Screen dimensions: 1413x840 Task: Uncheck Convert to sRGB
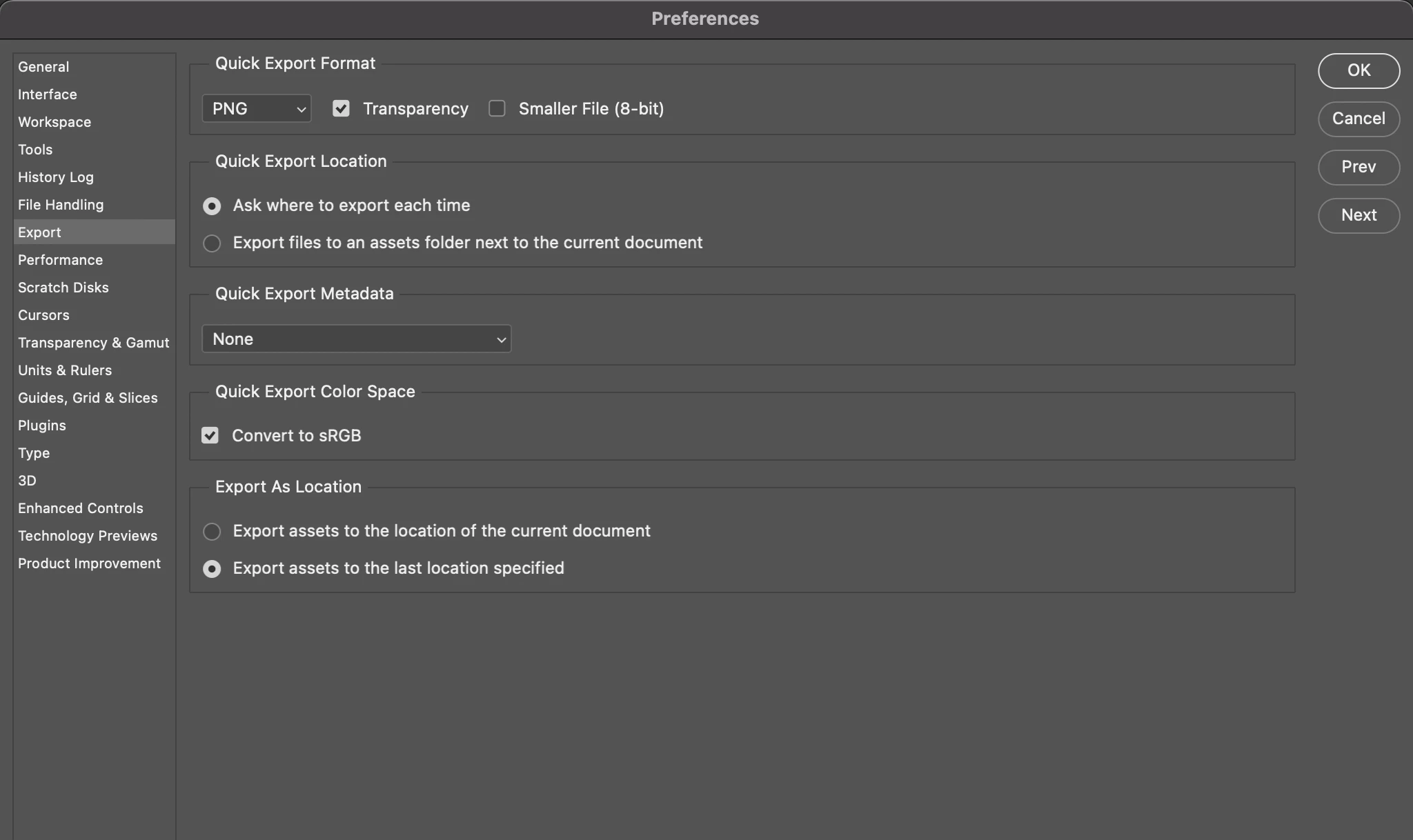(x=210, y=436)
